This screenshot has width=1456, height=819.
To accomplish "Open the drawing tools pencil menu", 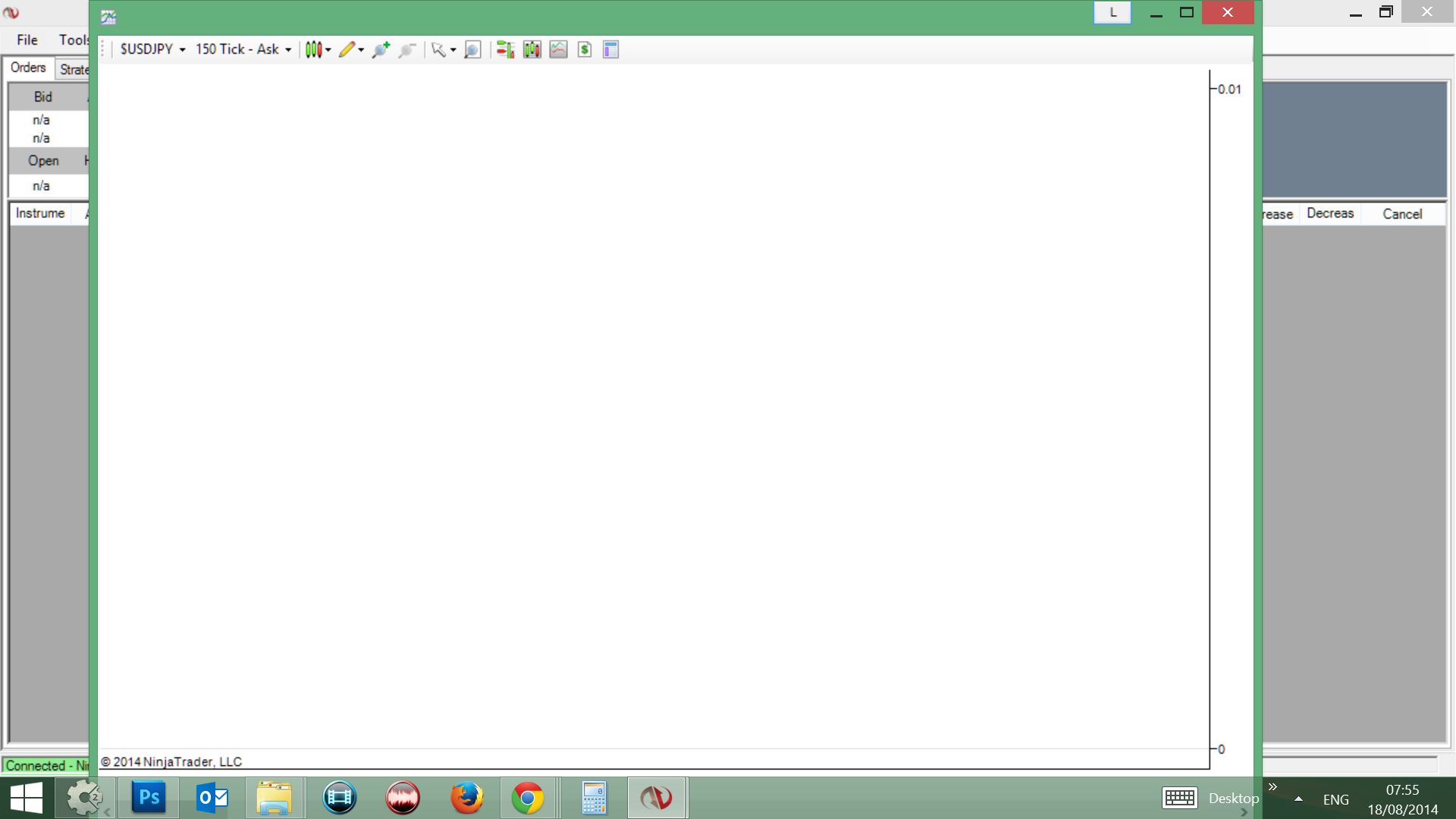I will [350, 50].
